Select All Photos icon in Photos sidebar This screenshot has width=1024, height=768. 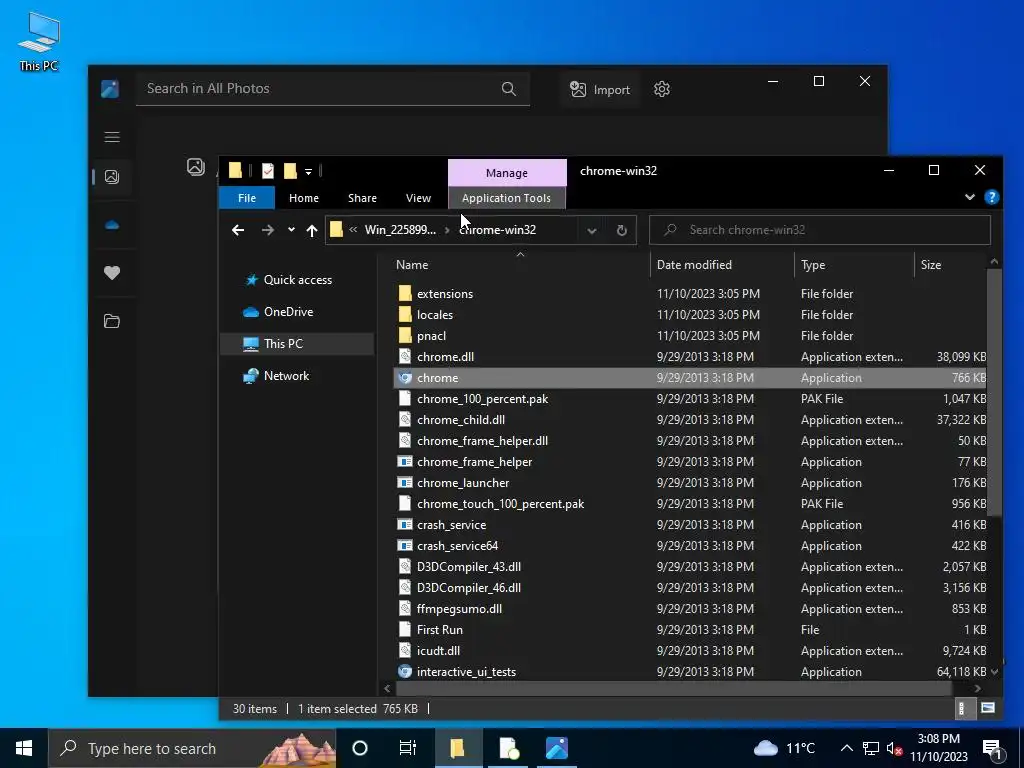112,177
